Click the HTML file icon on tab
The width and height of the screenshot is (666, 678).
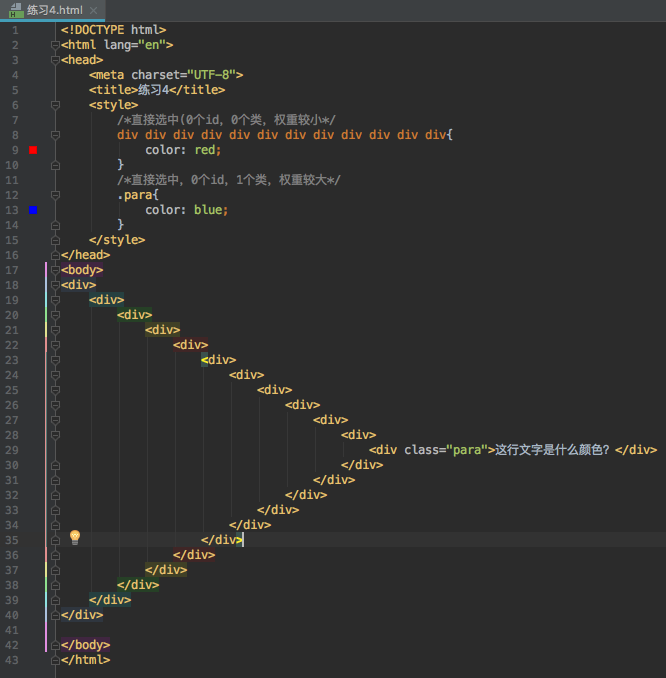16,10
